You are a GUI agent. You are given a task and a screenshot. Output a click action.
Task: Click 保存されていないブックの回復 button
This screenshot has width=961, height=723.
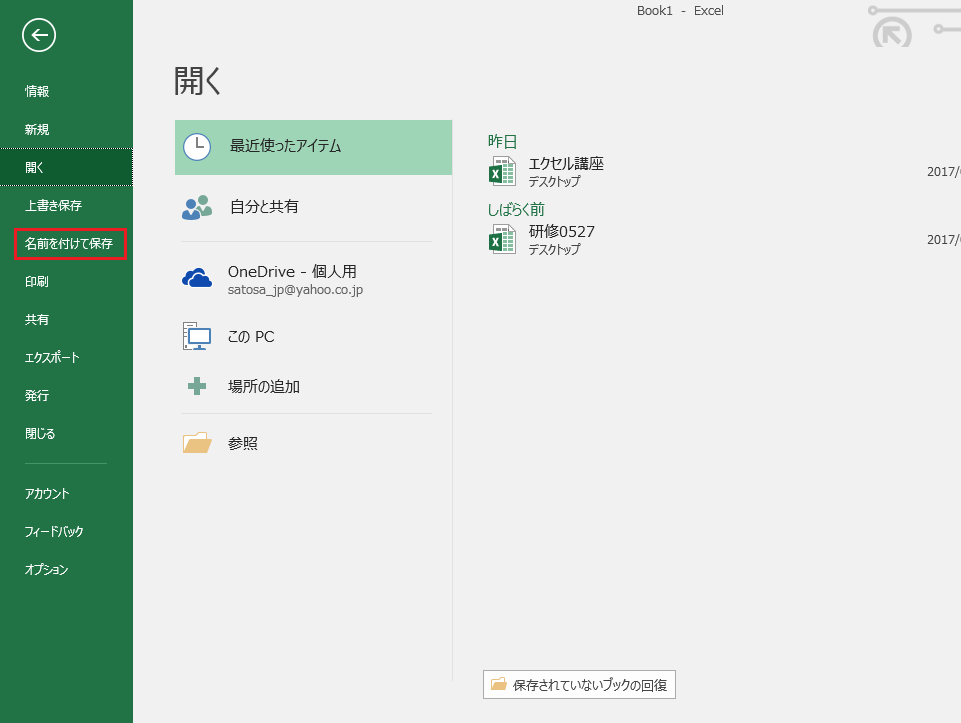click(579, 684)
